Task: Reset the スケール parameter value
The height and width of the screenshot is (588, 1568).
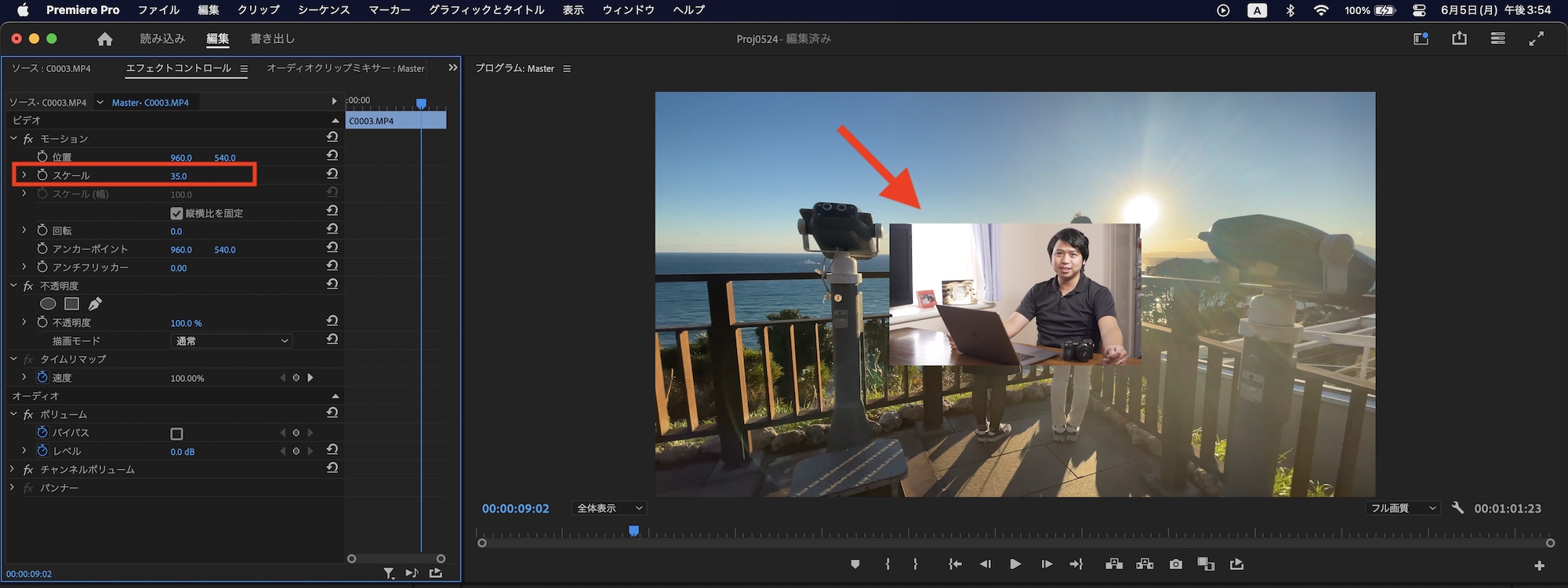Action: click(x=332, y=174)
